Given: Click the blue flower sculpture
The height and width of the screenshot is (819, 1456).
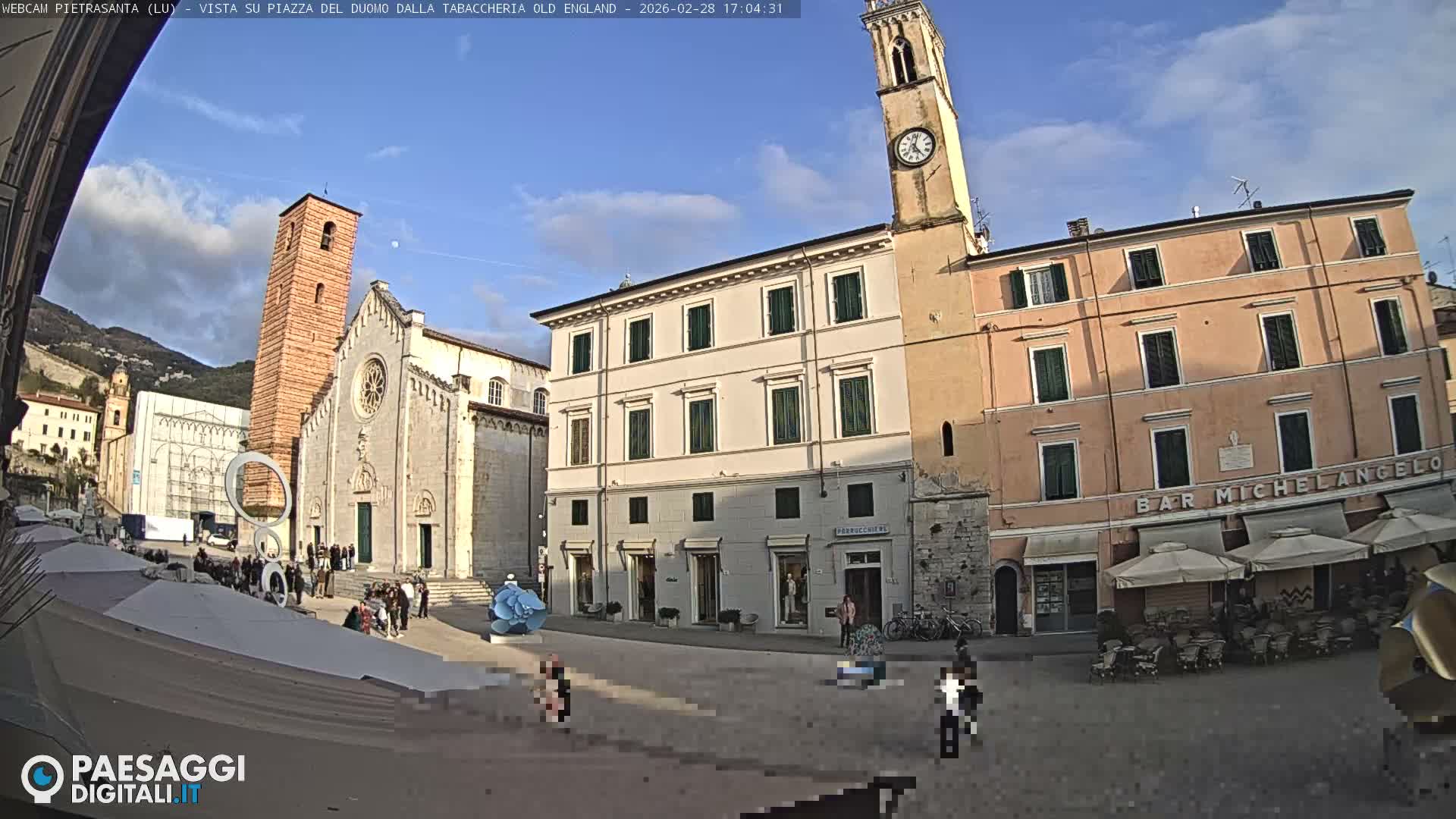Looking at the screenshot, I should pos(517,609).
